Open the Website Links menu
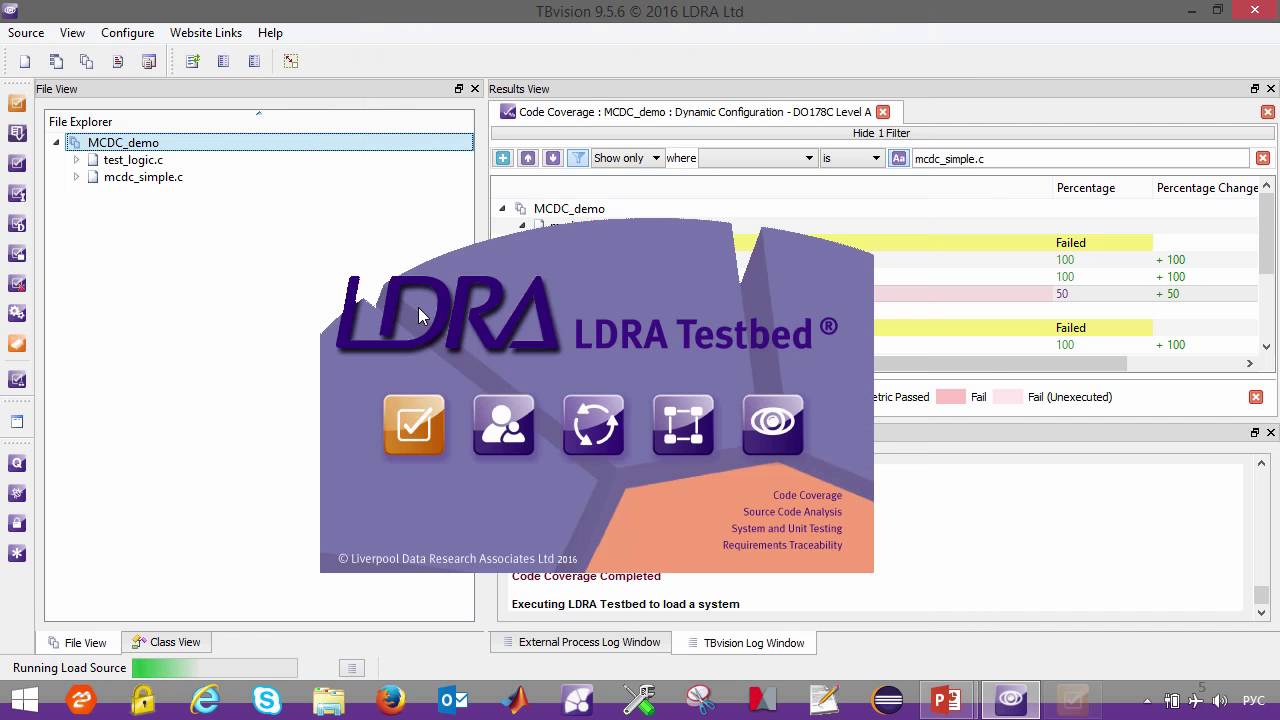This screenshot has width=1280, height=720. pos(206,33)
